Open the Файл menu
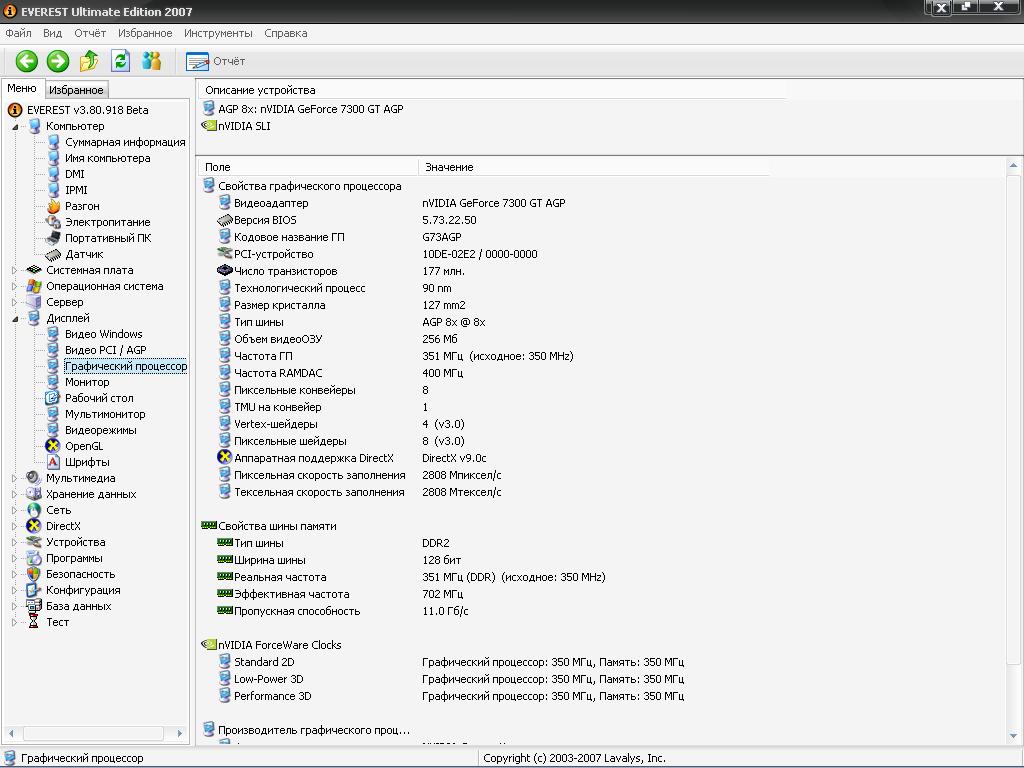Image resolution: width=1024 pixels, height=768 pixels. [x=18, y=33]
